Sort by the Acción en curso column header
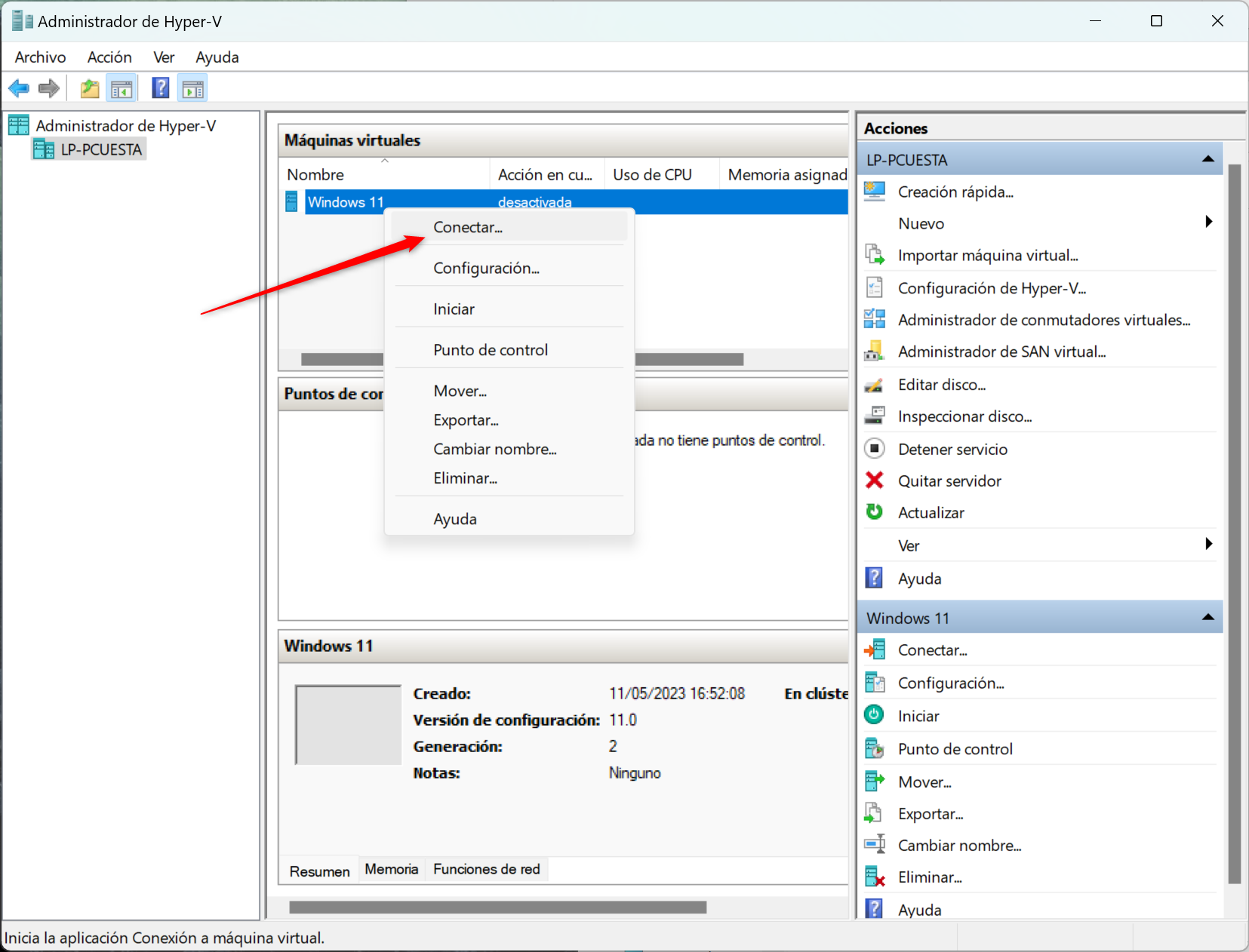 click(547, 174)
